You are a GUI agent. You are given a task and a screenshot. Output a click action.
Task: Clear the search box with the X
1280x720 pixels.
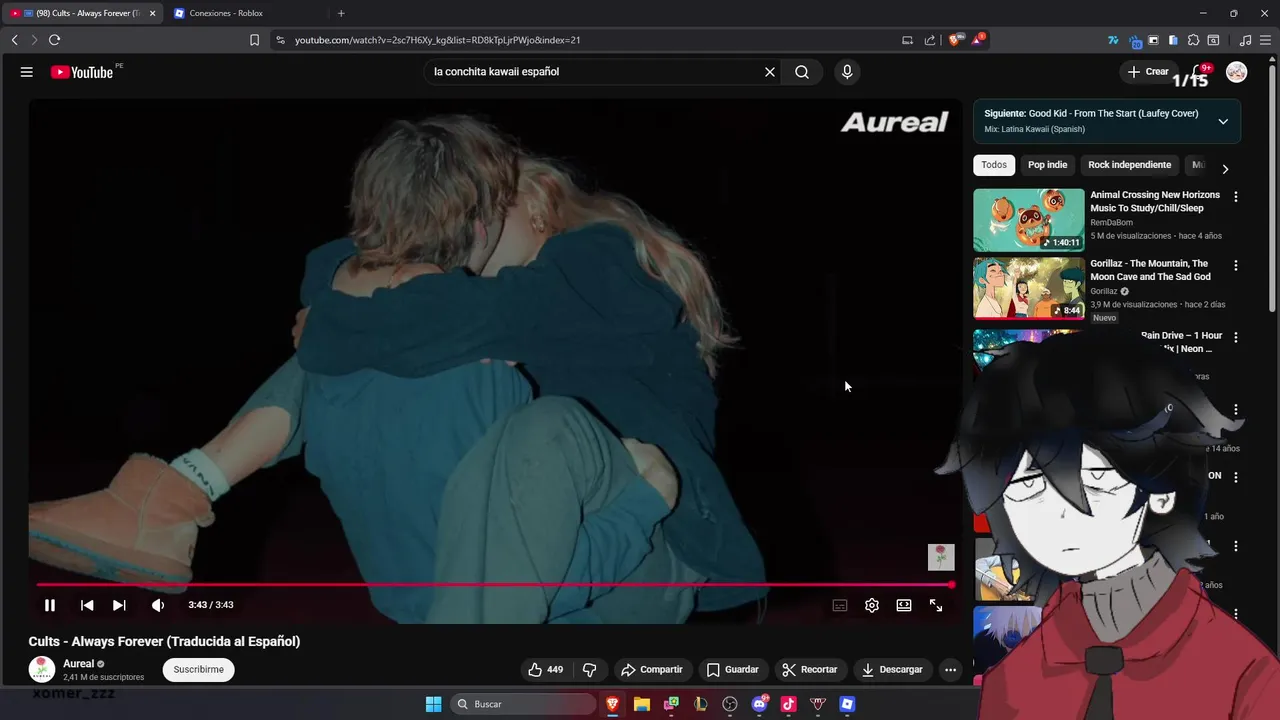tap(770, 72)
